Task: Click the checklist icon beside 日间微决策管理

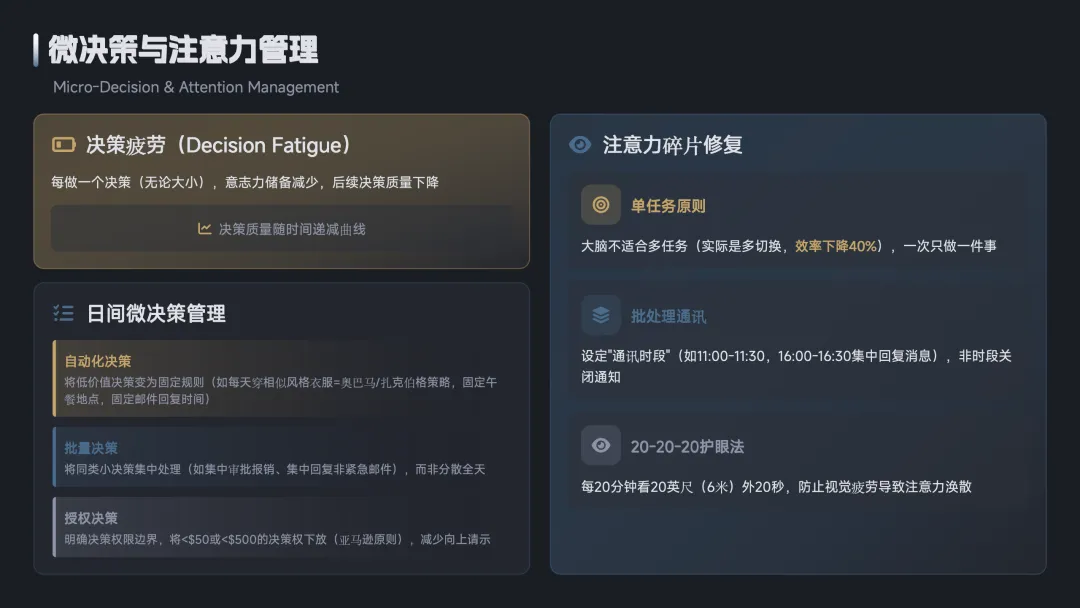Action: click(64, 313)
